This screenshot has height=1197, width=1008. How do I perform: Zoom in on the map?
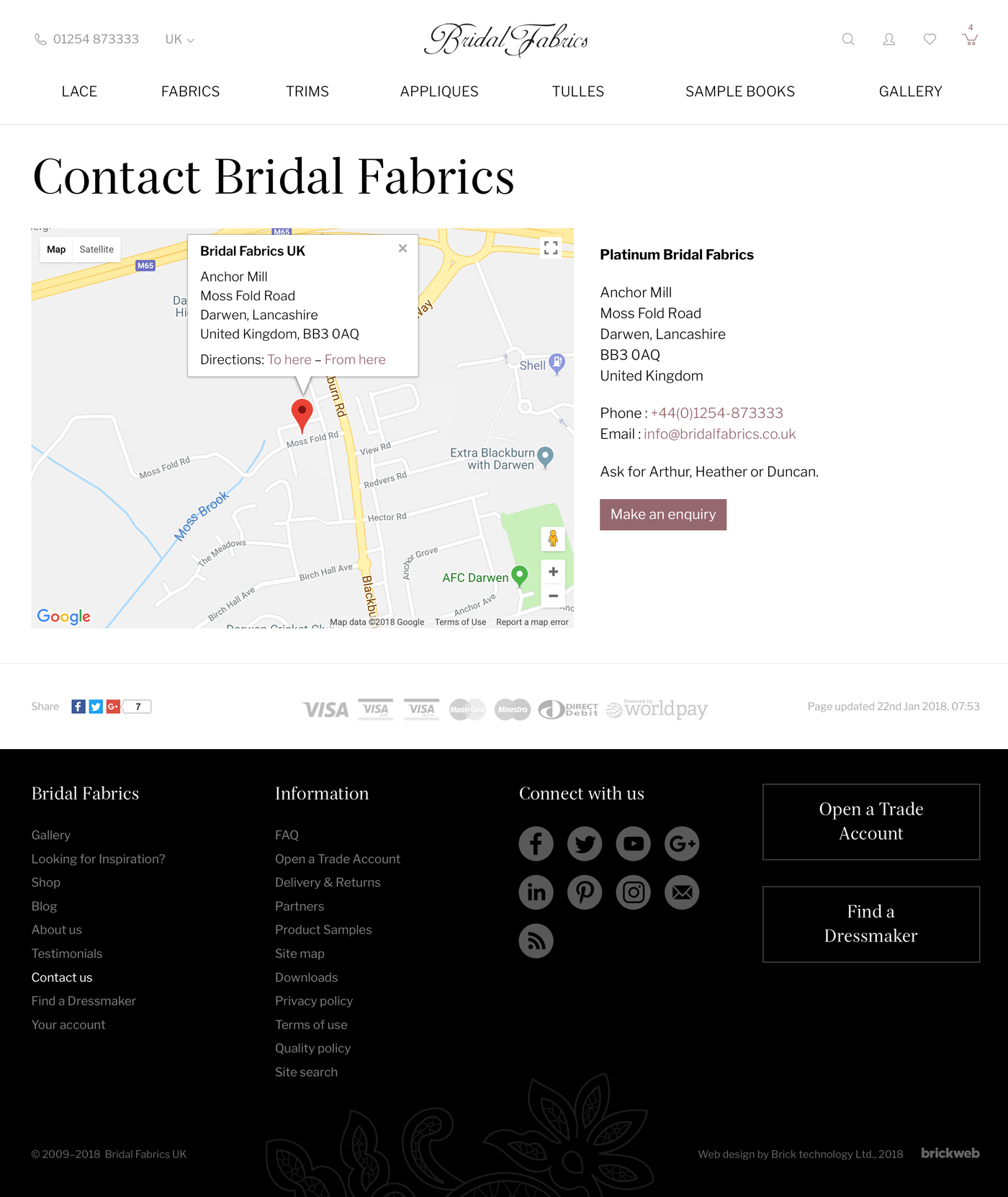pyautogui.click(x=553, y=572)
